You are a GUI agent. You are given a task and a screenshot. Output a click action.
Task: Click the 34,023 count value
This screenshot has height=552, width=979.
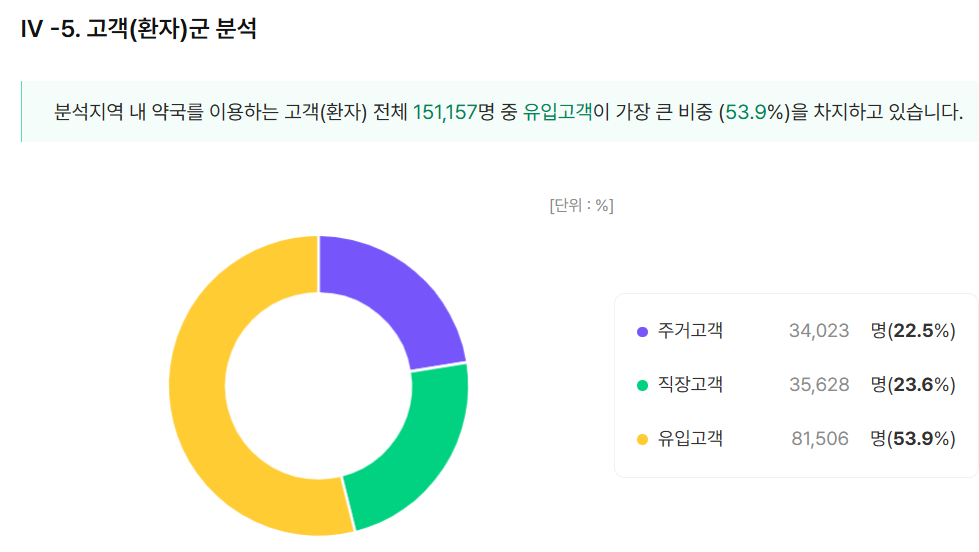pyautogui.click(x=819, y=330)
